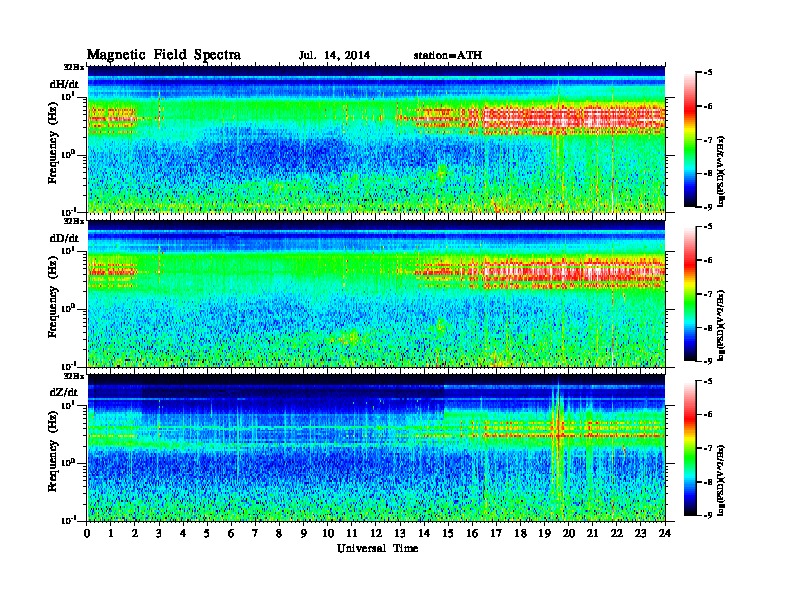The height and width of the screenshot is (612, 792).
Task: Click the dZ/dt spectrogram plot area
Action: (x=376, y=448)
